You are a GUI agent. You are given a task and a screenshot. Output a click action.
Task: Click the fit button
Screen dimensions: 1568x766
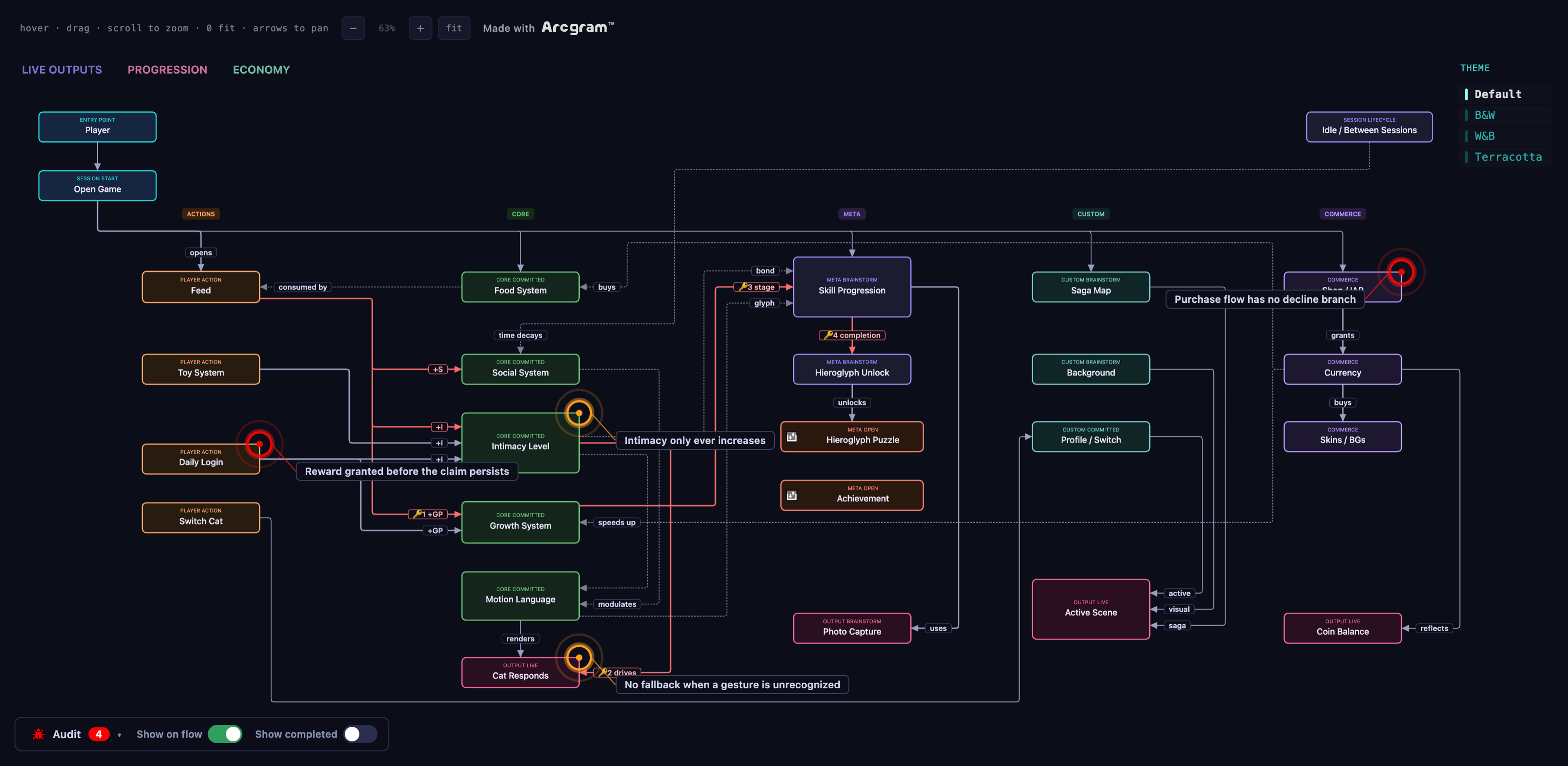coord(454,28)
